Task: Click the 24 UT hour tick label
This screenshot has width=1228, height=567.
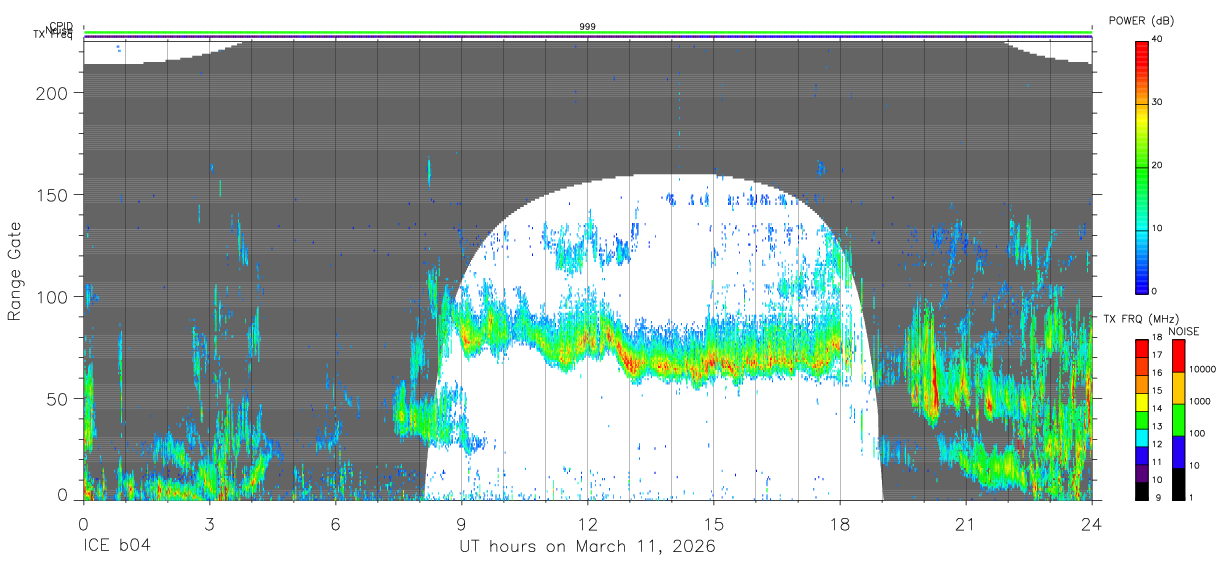Action: (x=1092, y=524)
